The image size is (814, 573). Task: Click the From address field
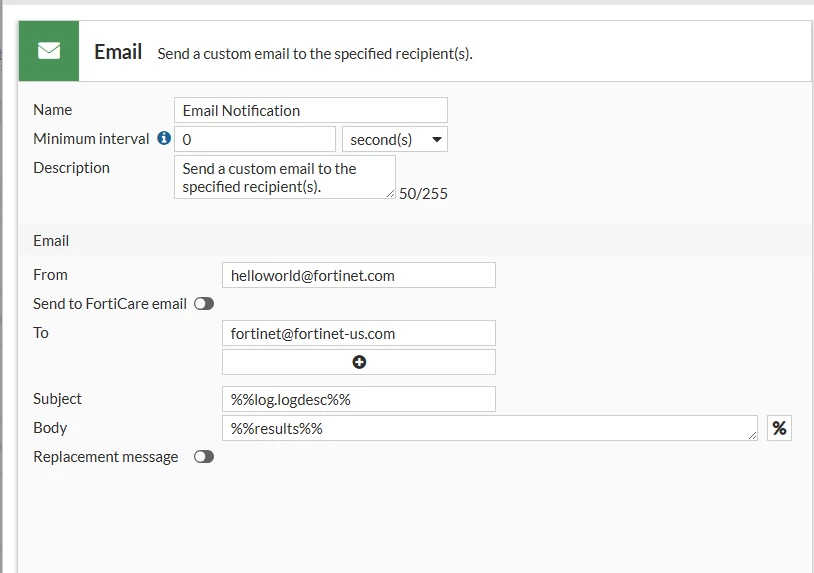(x=359, y=275)
